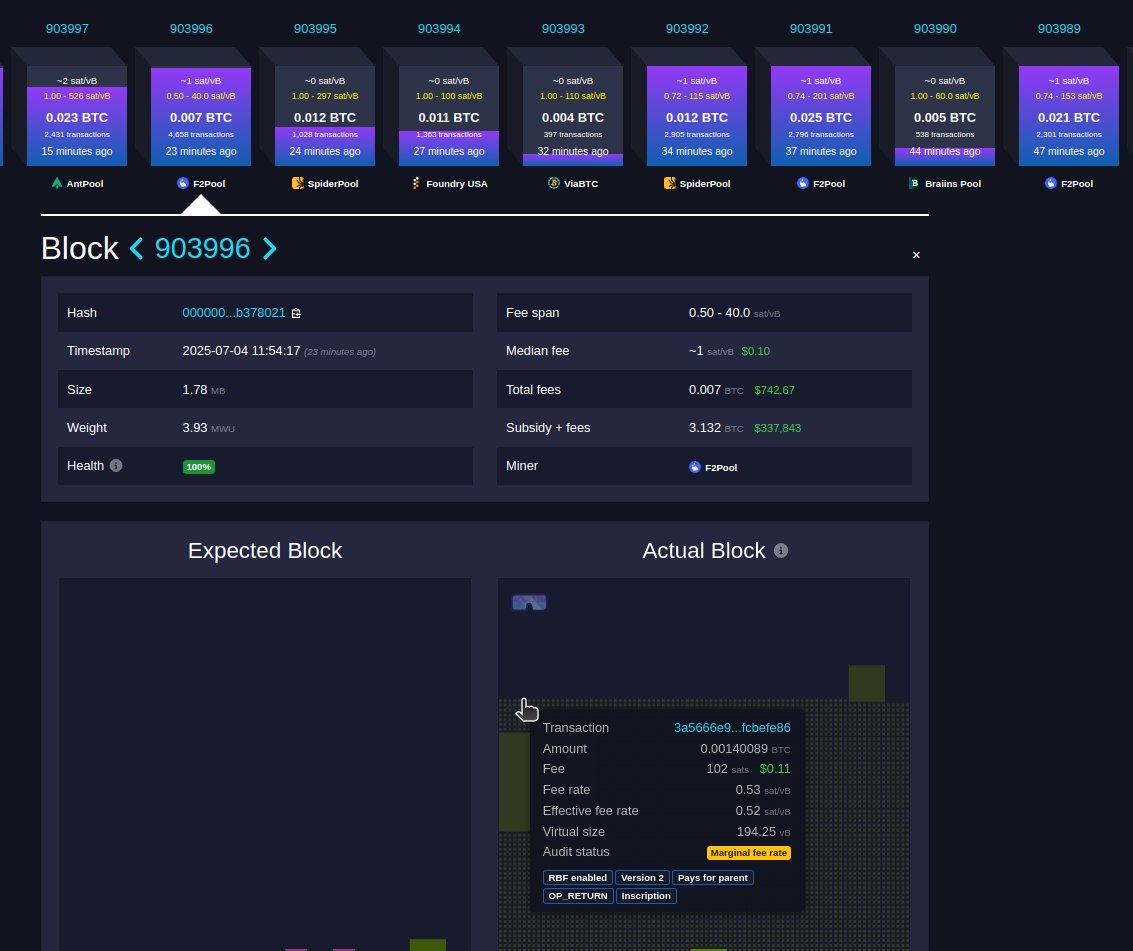Select block cube mined 24 minutes ago
1133x951 pixels.
click(x=325, y=116)
